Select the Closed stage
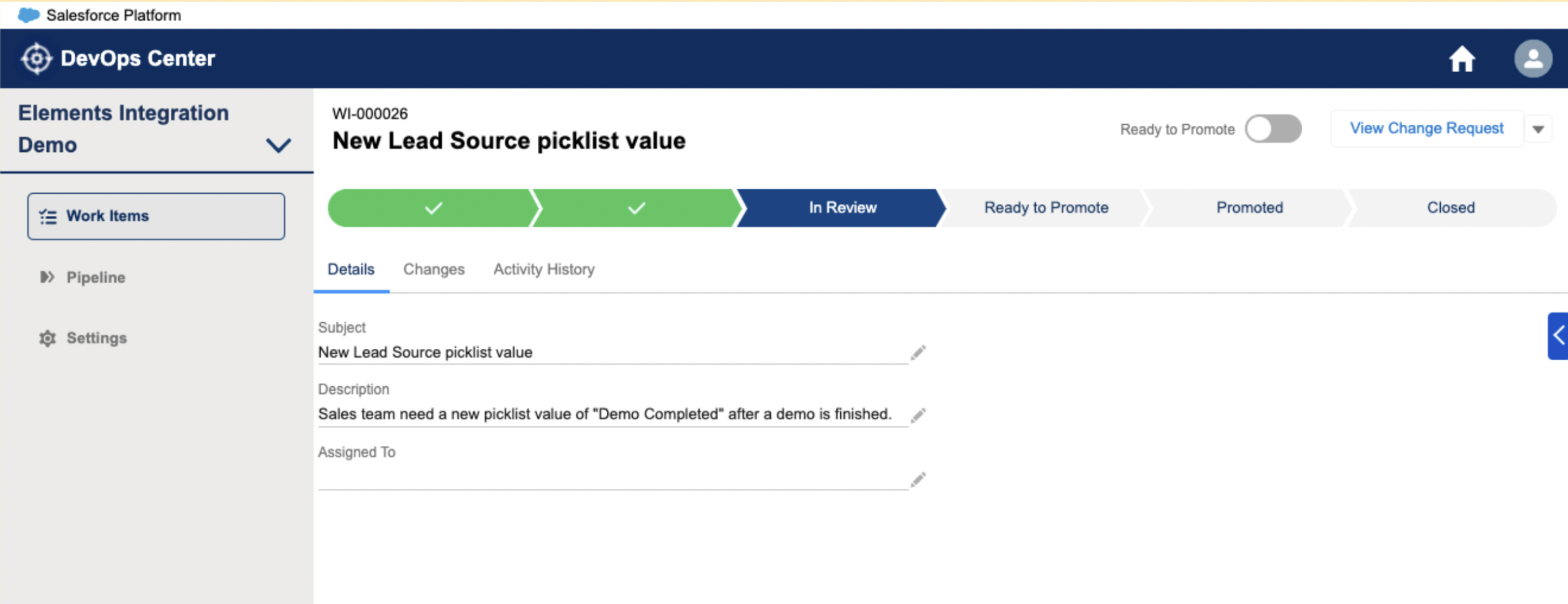Screen dimensions: 1568x604 [x=1451, y=208]
